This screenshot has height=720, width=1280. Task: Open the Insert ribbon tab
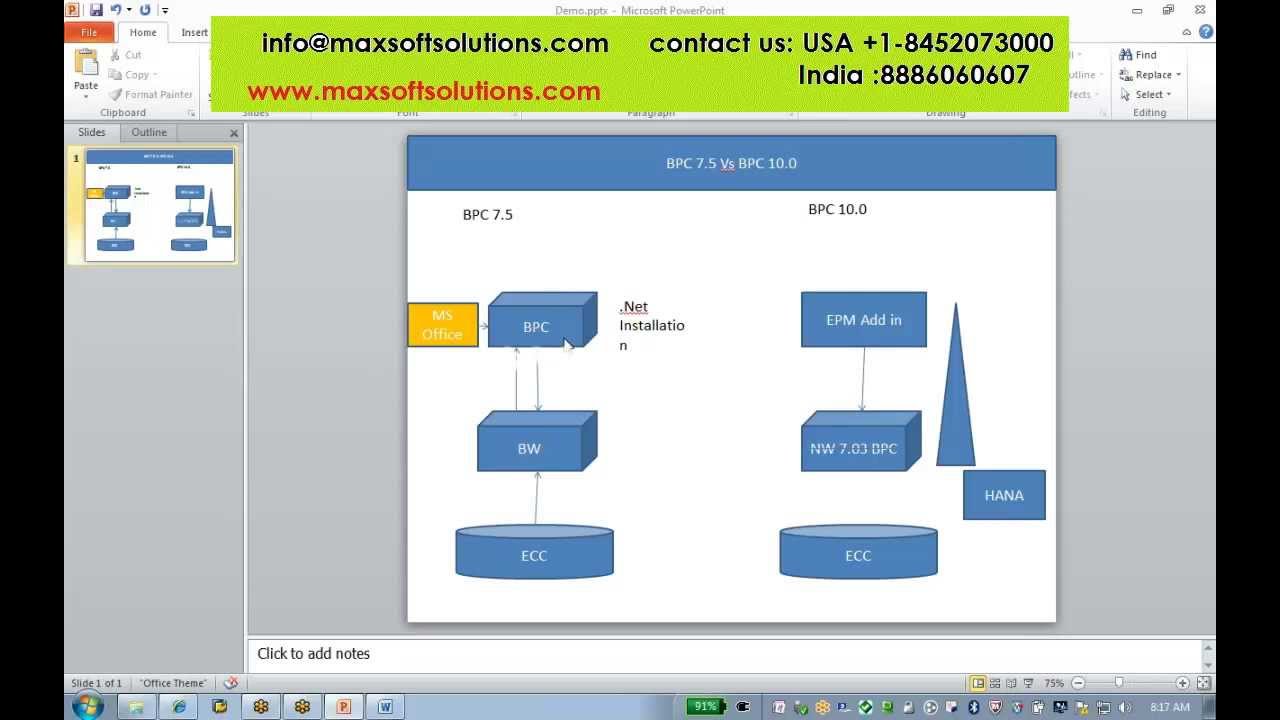(x=194, y=32)
